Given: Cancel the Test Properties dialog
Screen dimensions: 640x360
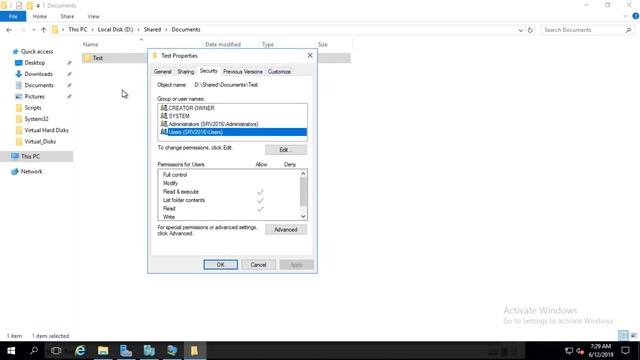Looking at the screenshot, I should [x=258, y=265].
